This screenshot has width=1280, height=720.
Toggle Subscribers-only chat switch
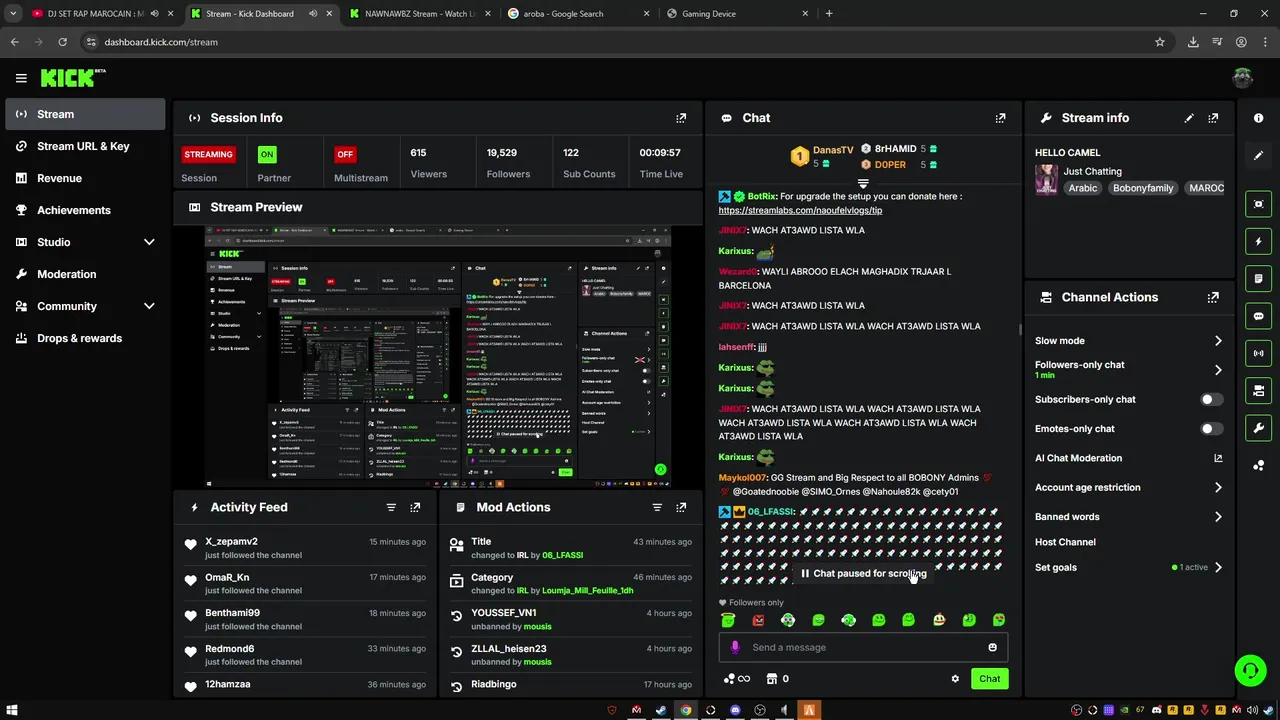click(1211, 399)
